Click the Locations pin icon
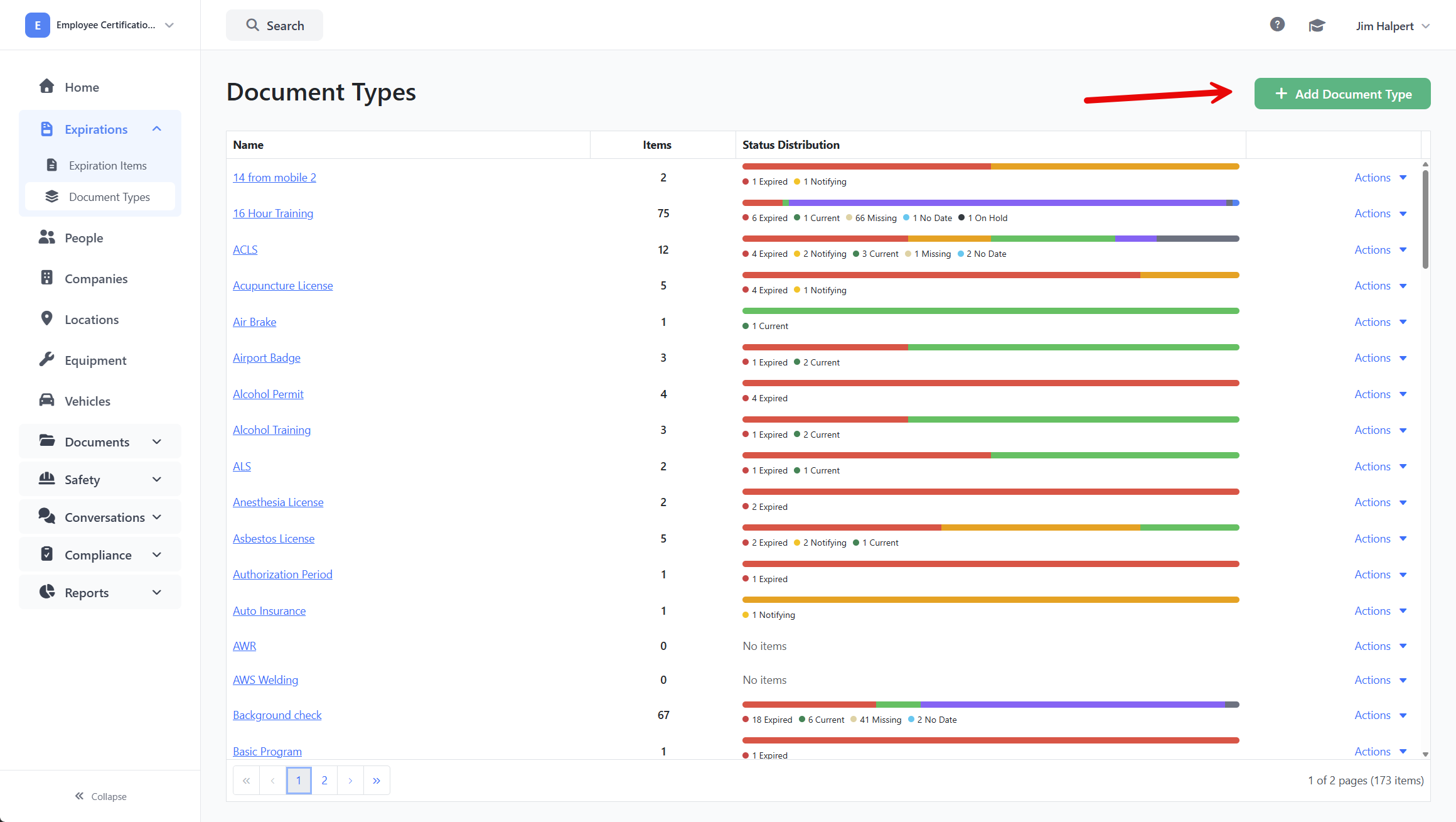This screenshot has height=822, width=1456. click(46, 319)
